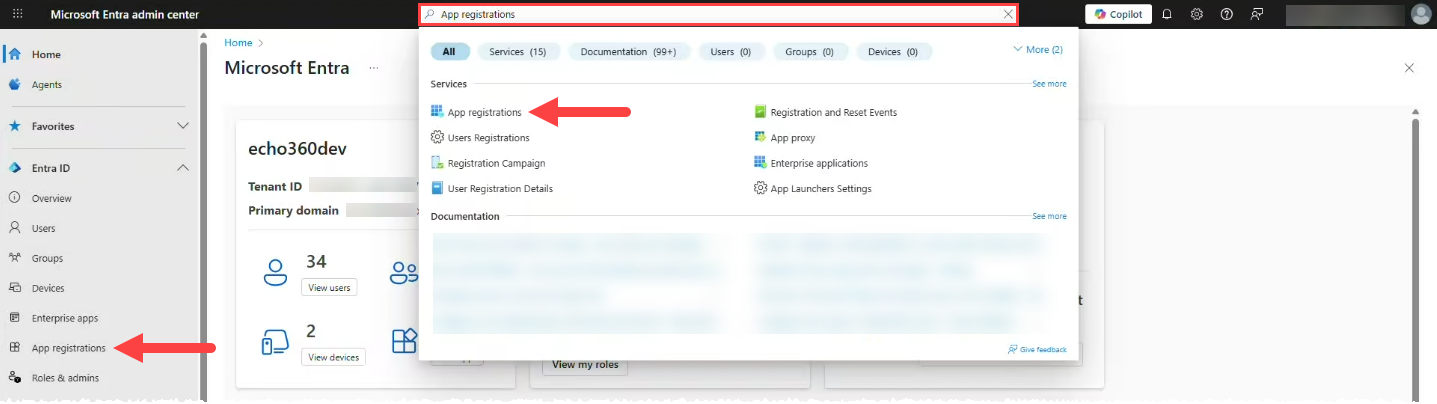Click the App registrations result icon
The height and width of the screenshot is (404, 1437).
437,112
